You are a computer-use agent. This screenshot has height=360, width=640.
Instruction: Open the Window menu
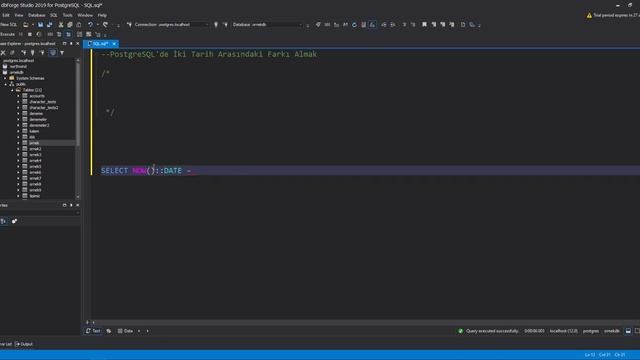point(85,15)
